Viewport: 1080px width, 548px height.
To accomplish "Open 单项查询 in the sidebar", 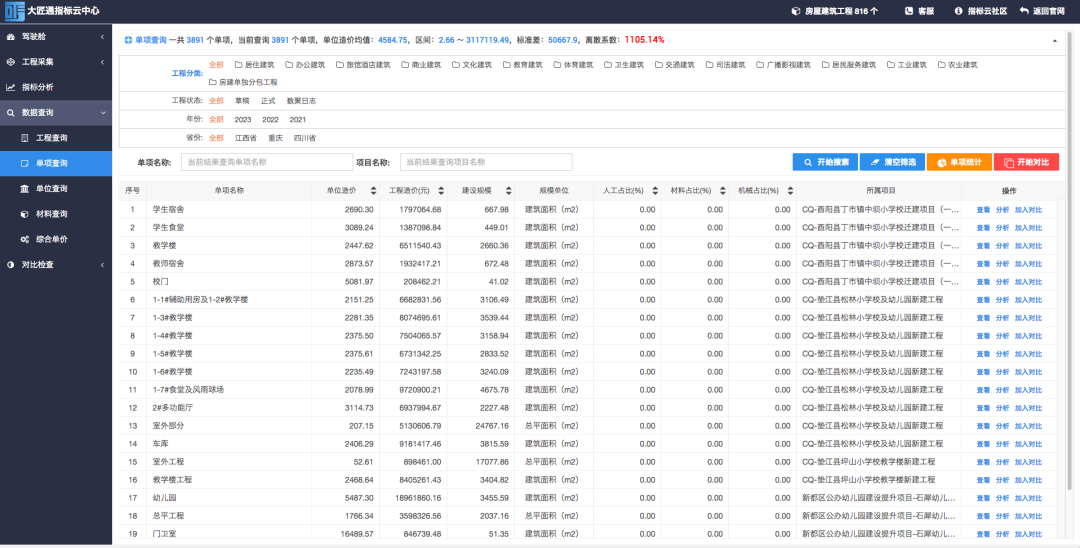I will 56,164.
